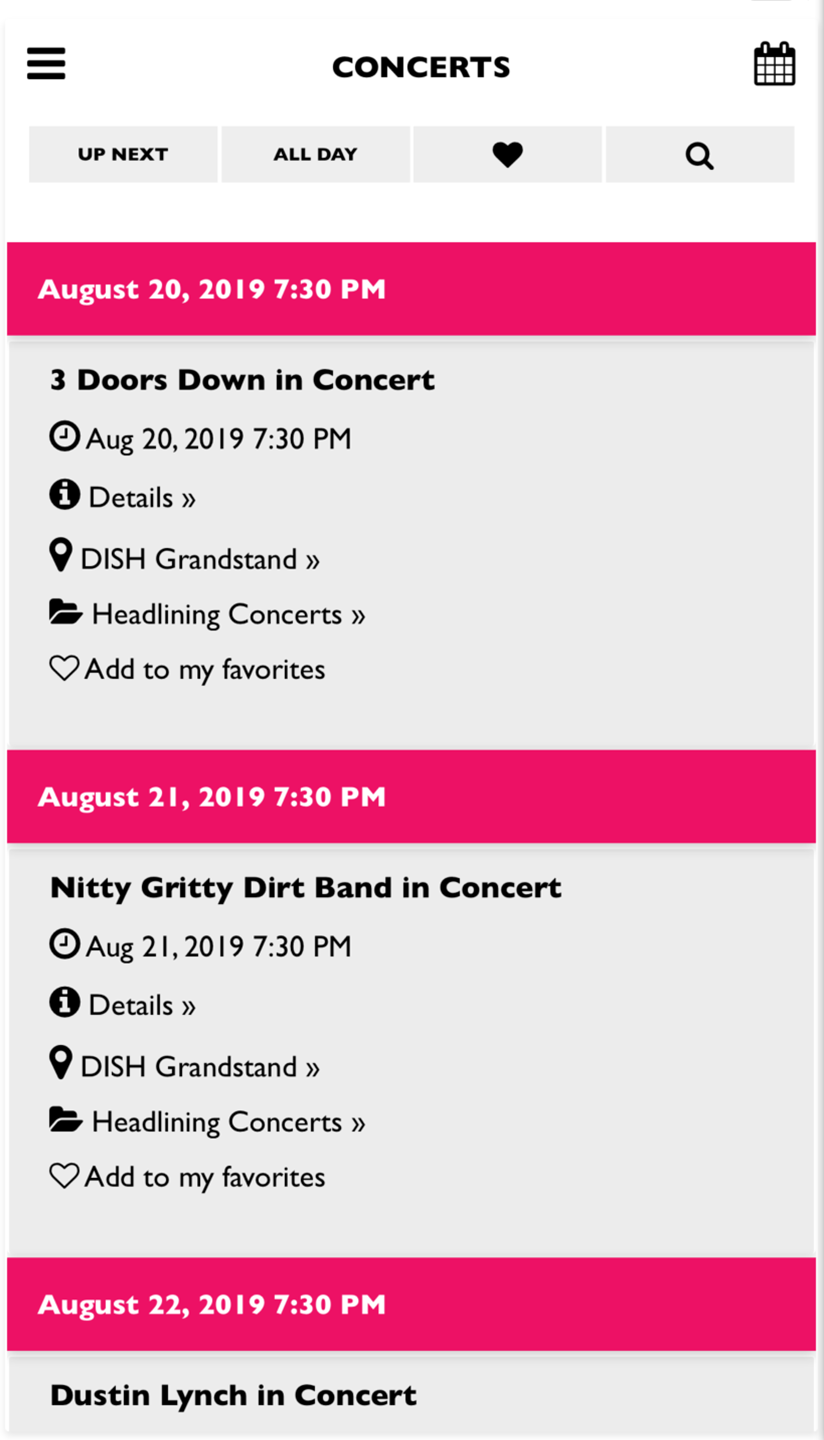This screenshot has height=1440, width=824.
Task: Click folder icon in 3 Doors Down entry
Action: point(66,611)
